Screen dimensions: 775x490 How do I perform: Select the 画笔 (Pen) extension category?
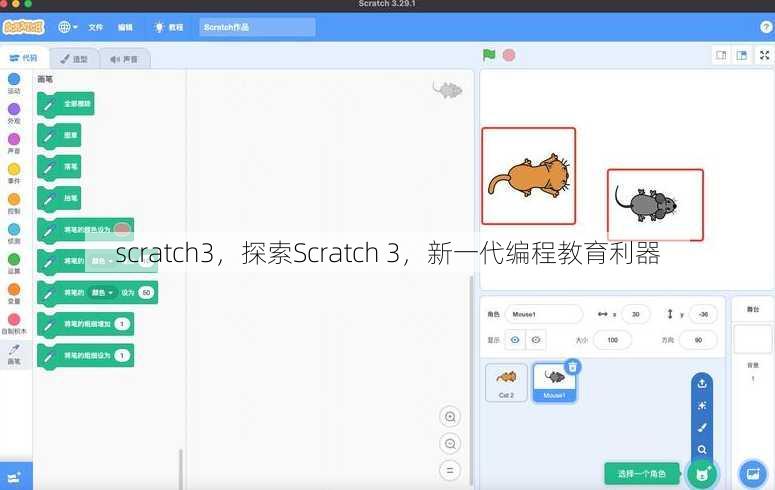click(x=14, y=354)
